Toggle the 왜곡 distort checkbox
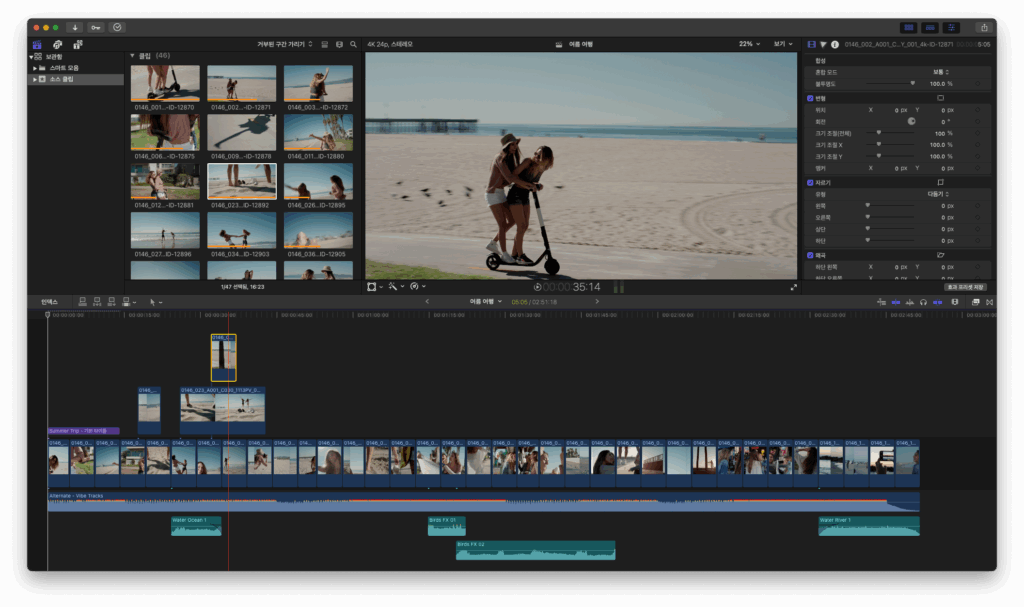This screenshot has height=607, width=1024. coord(810,255)
